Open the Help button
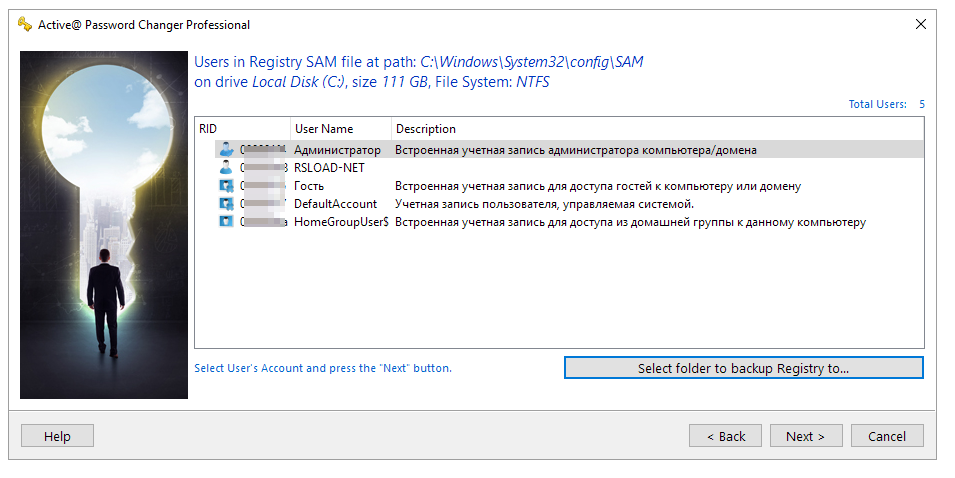Screen dimensions: 955x478 click(57, 436)
